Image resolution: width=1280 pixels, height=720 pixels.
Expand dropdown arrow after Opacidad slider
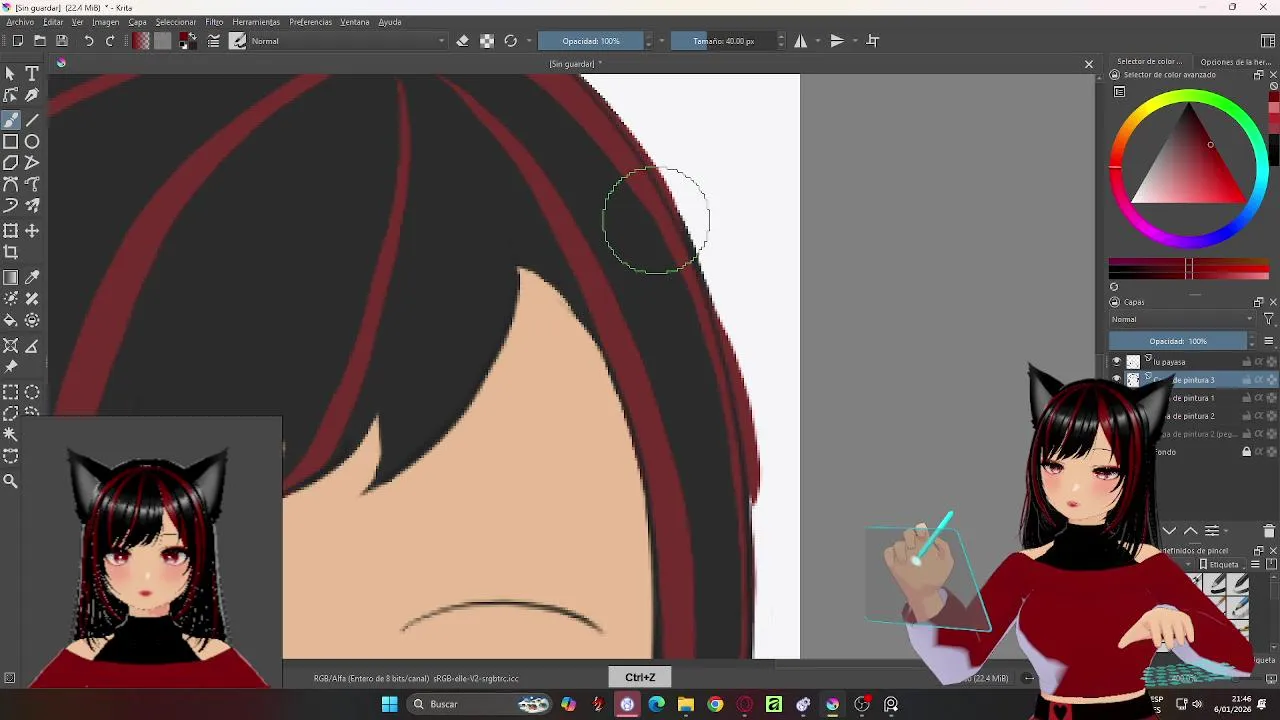662,41
